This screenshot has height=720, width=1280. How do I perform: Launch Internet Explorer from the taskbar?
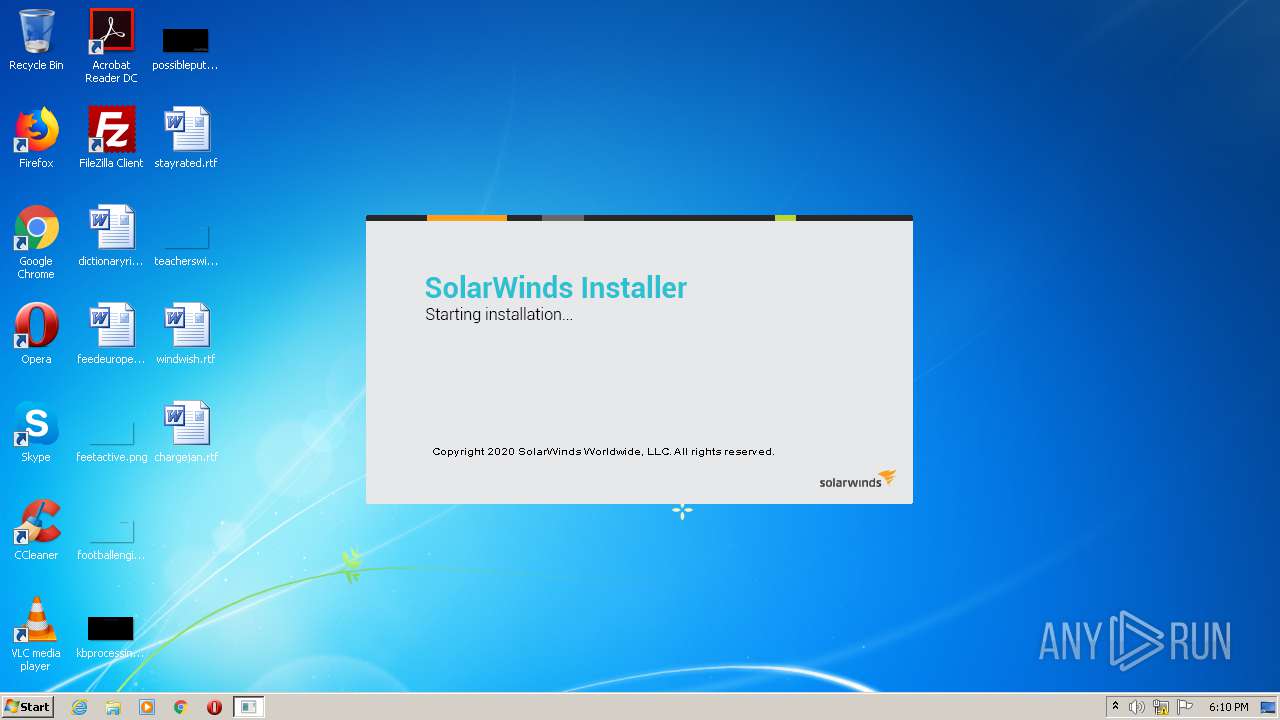pyautogui.click(x=80, y=707)
